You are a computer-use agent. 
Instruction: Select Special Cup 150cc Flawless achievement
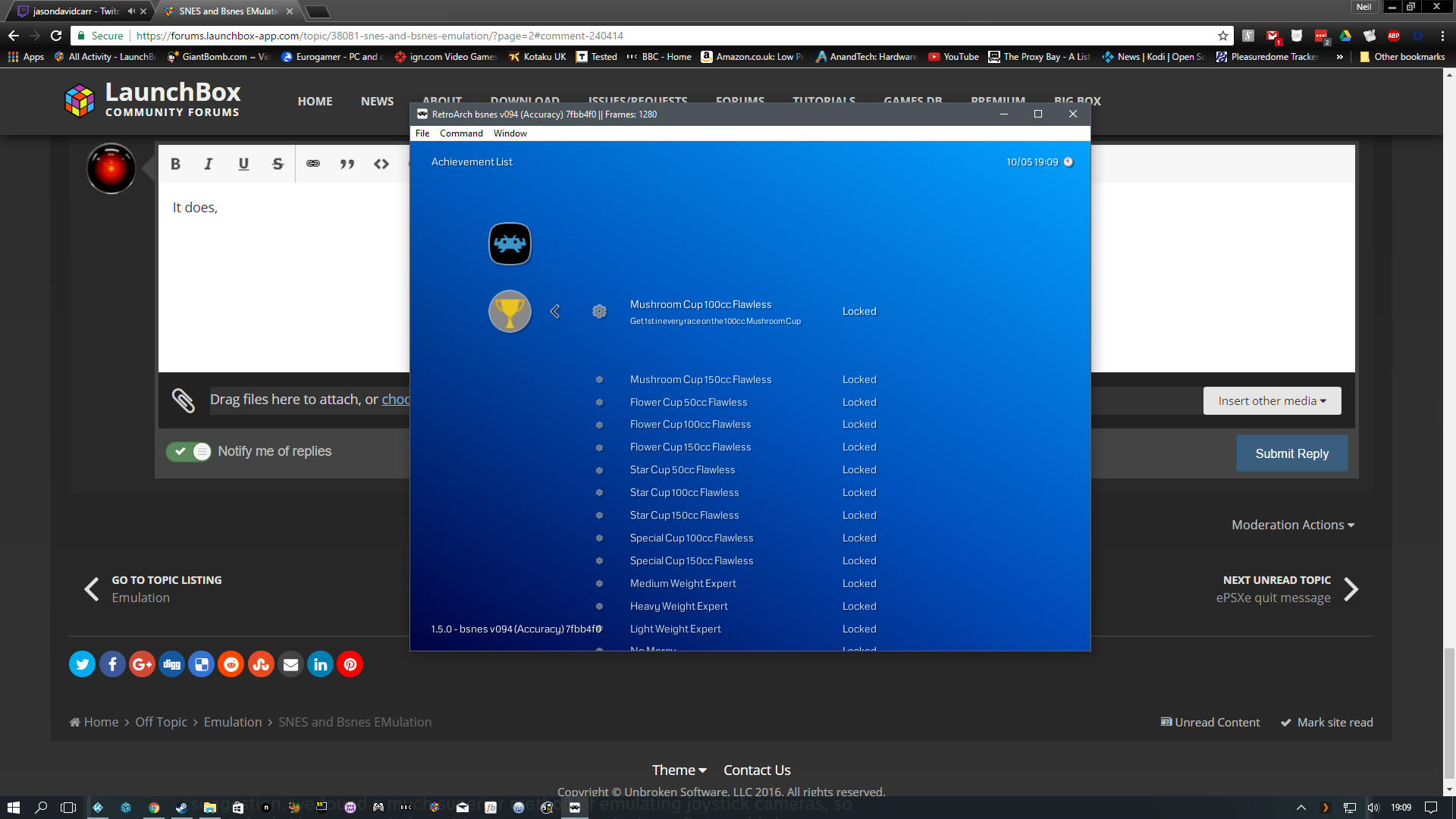[692, 561]
